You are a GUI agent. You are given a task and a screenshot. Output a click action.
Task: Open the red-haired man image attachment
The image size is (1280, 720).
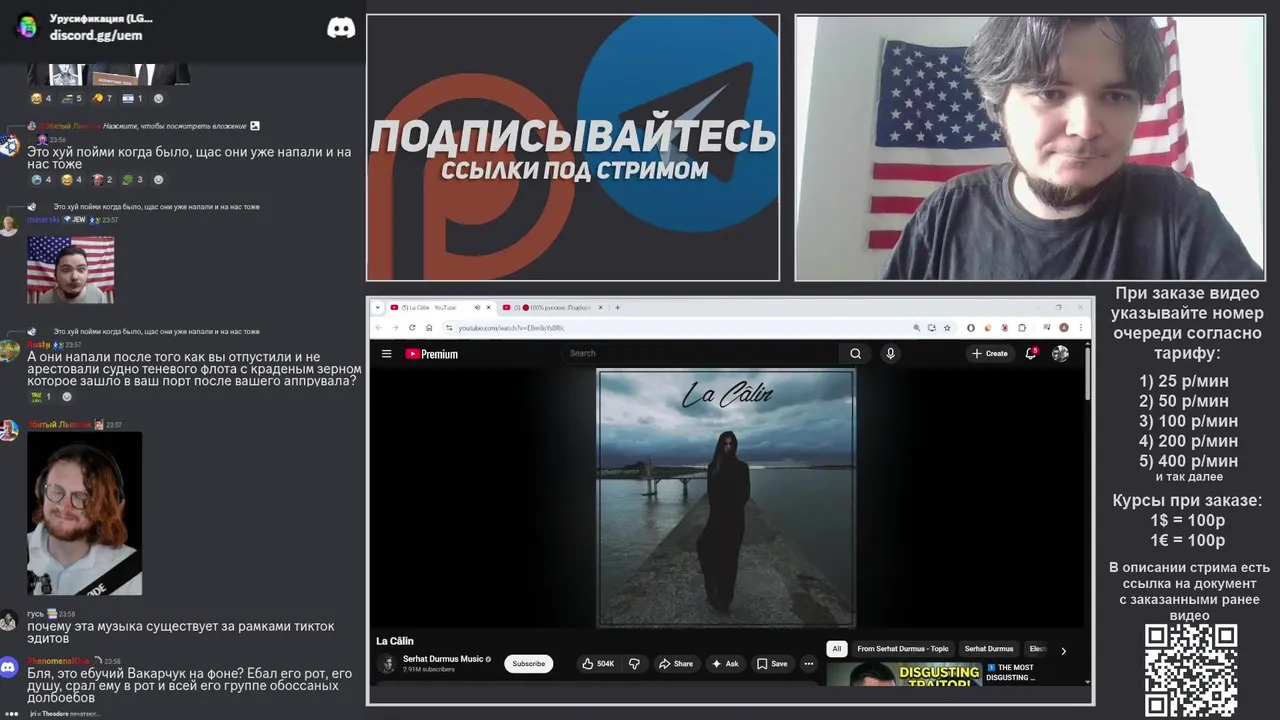click(x=84, y=514)
